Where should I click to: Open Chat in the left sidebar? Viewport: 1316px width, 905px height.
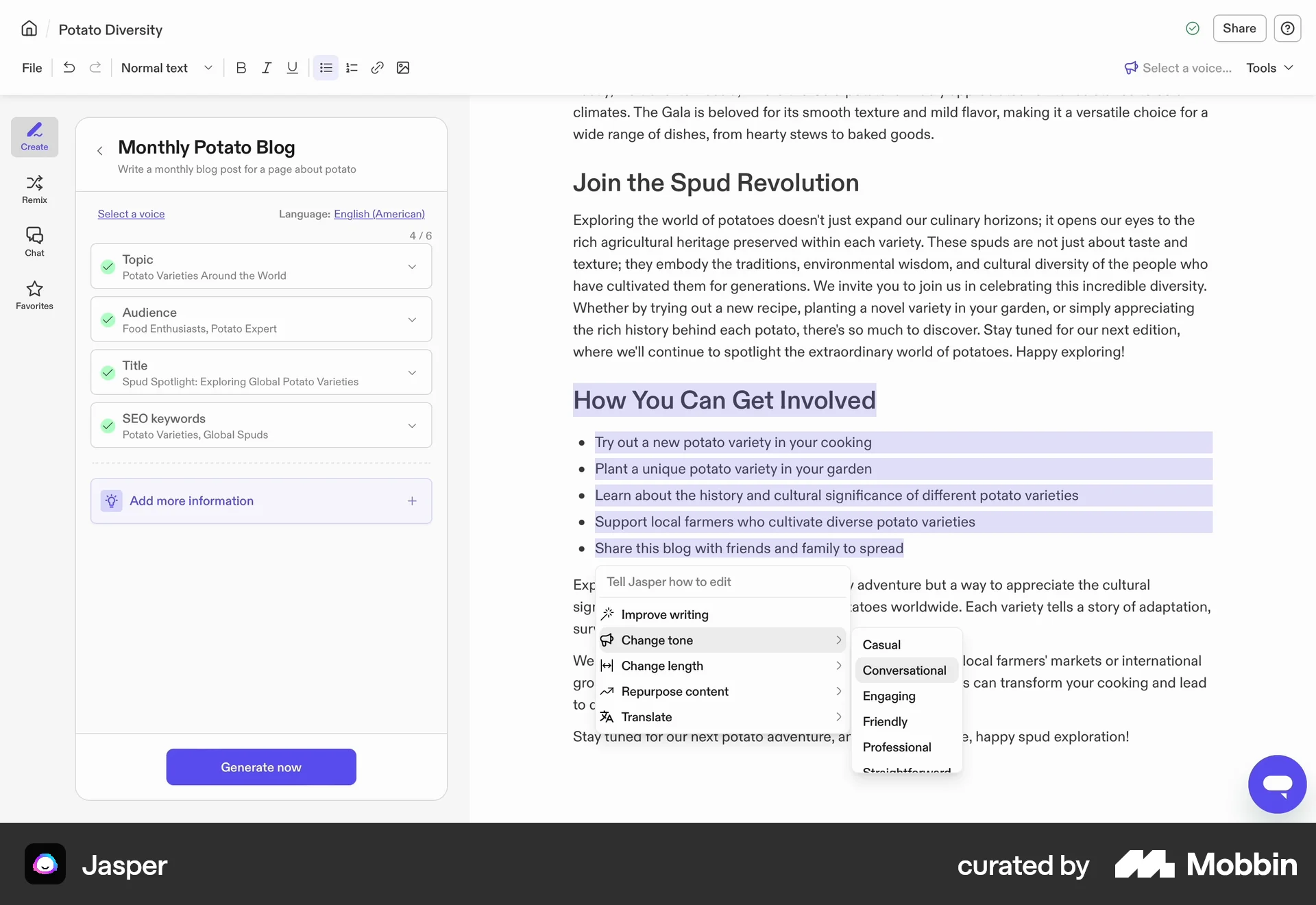pos(34,242)
